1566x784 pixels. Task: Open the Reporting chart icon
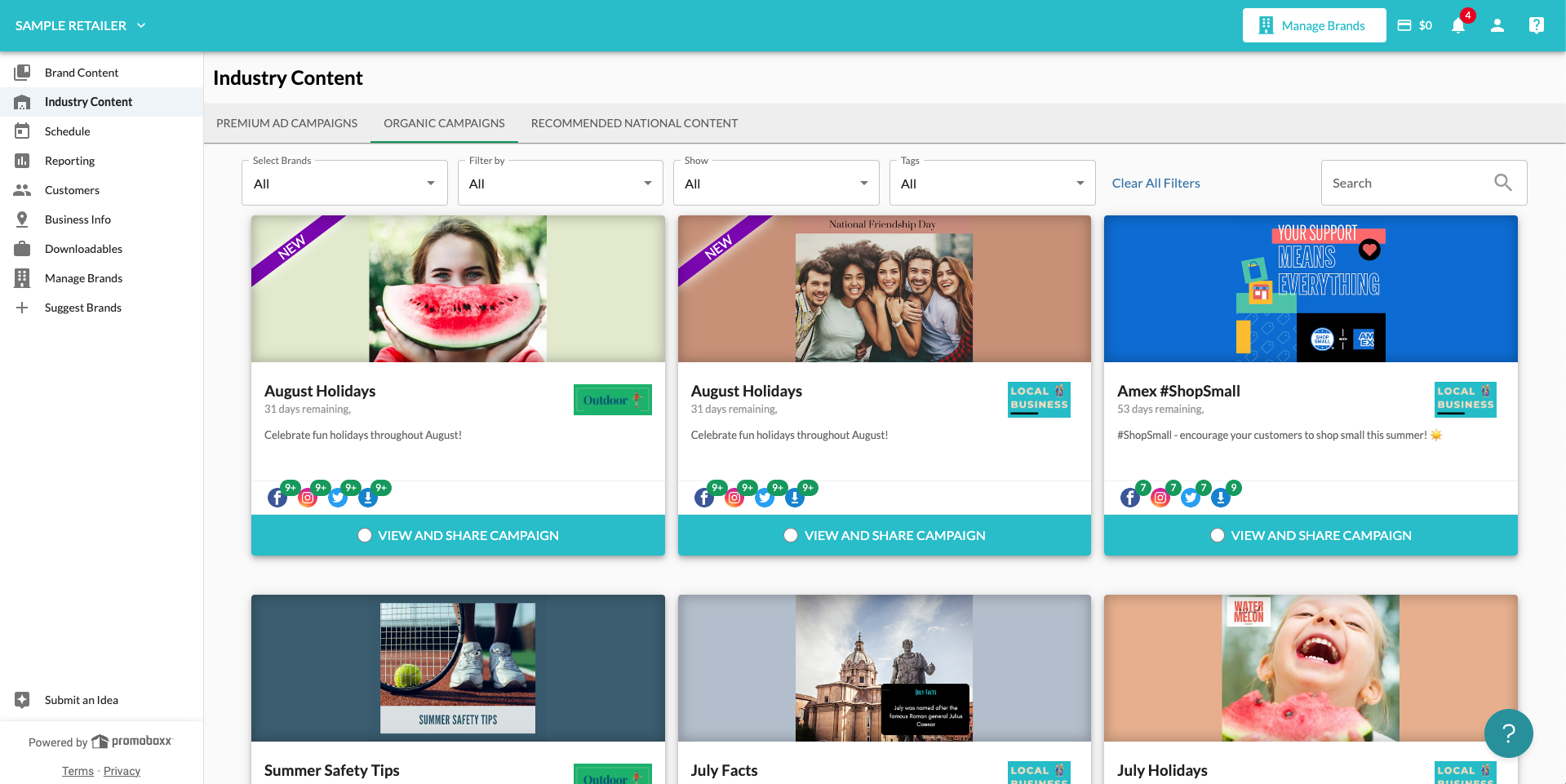(x=22, y=161)
